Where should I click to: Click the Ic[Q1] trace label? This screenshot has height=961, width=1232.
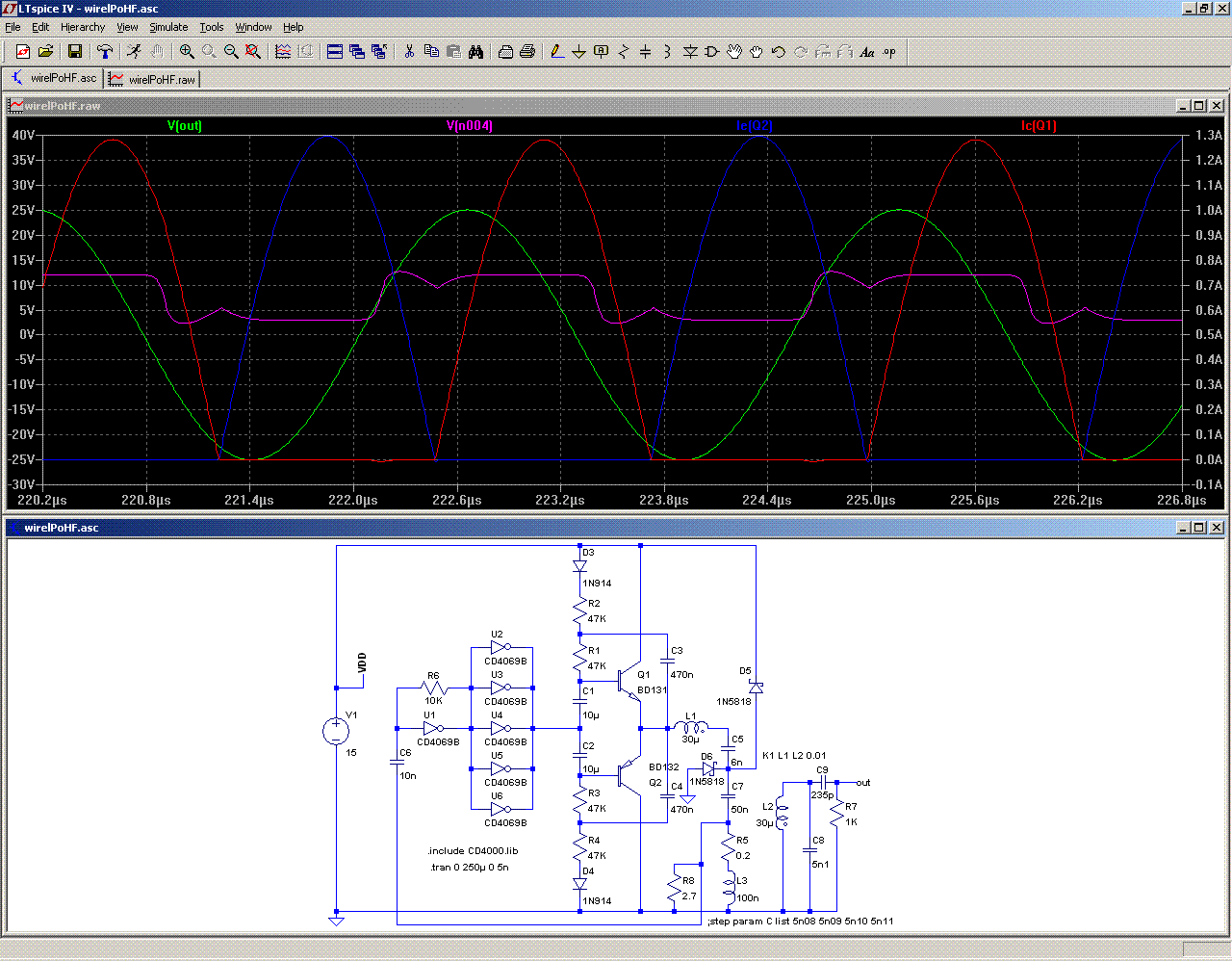pyautogui.click(x=1039, y=126)
